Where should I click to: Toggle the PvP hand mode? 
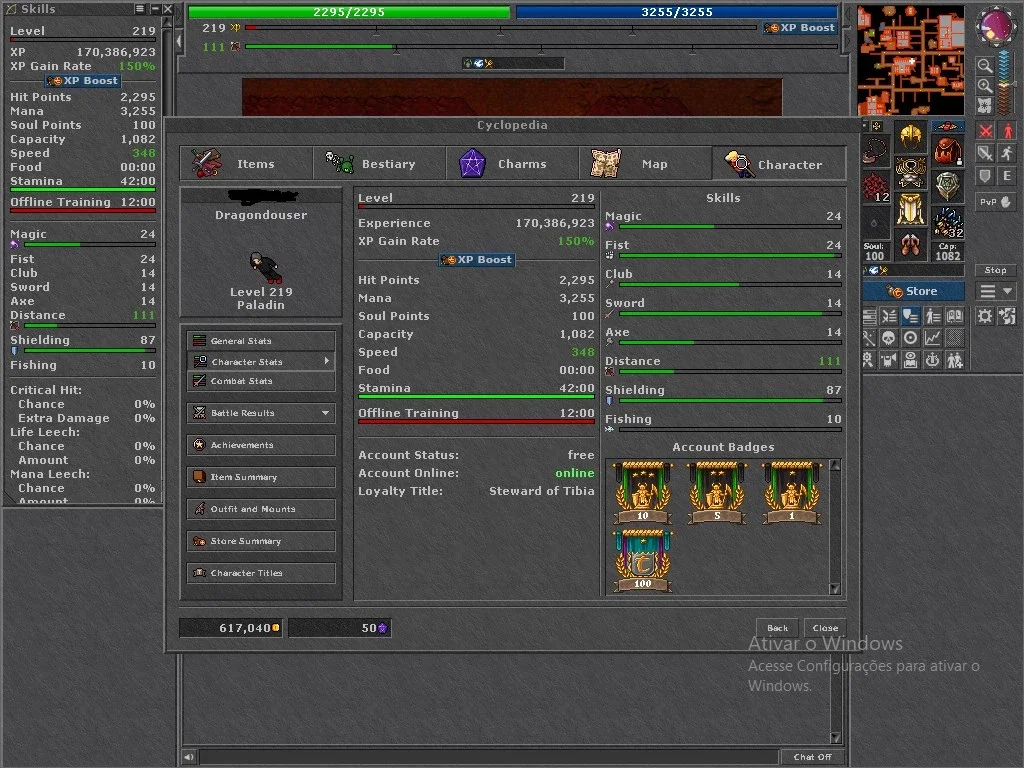pyautogui.click(x=996, y=202)
